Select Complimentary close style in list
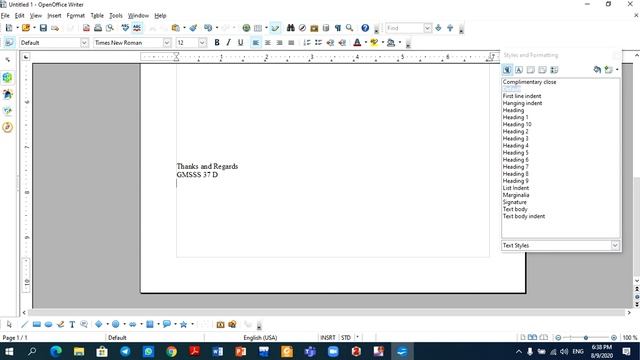The image size is (640, 360). click(529, 82)
